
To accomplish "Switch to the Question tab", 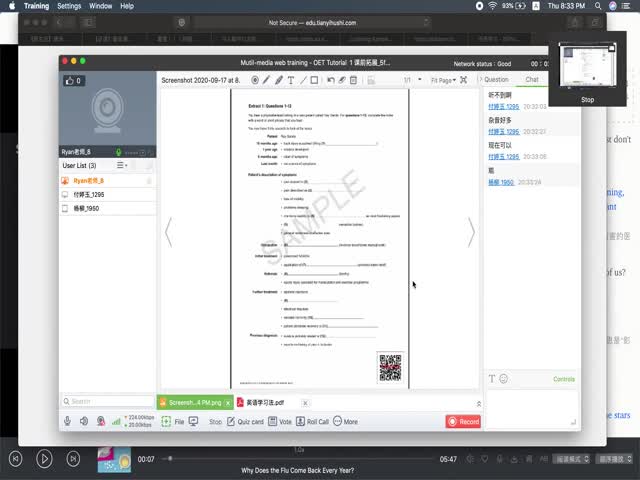I will coord(496,80).
